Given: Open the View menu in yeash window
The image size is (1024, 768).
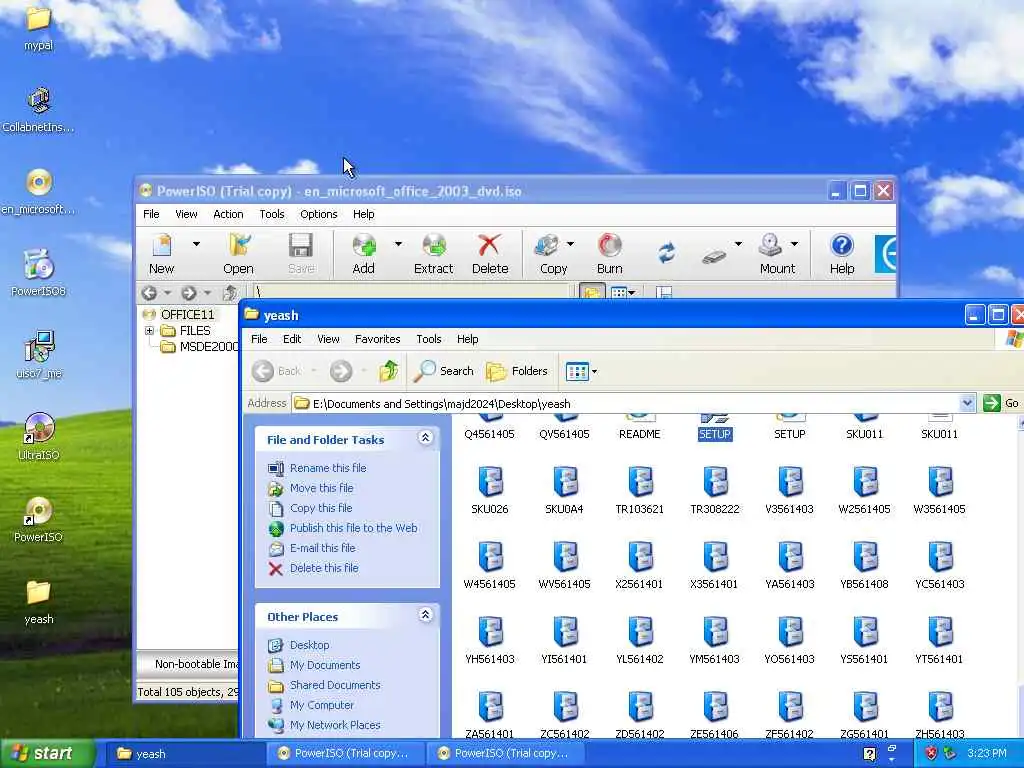Looking at the screenshot, I should click(328, 339).
